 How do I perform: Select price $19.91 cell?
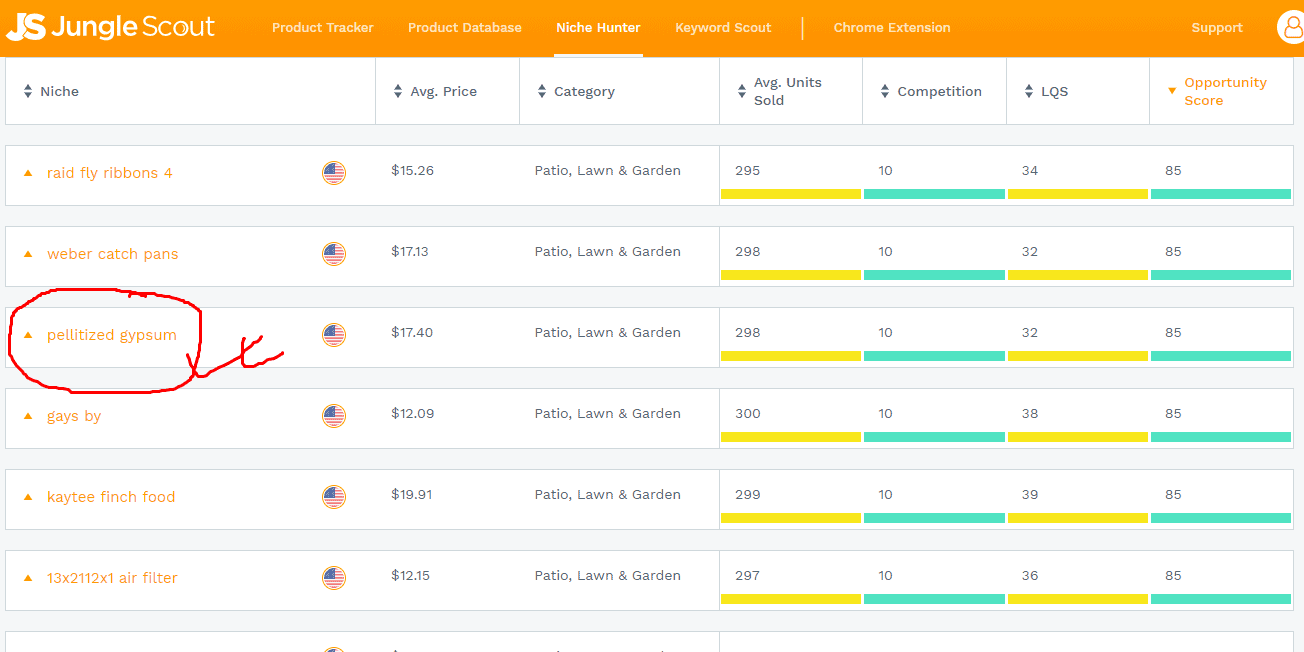tap(412, 495)
